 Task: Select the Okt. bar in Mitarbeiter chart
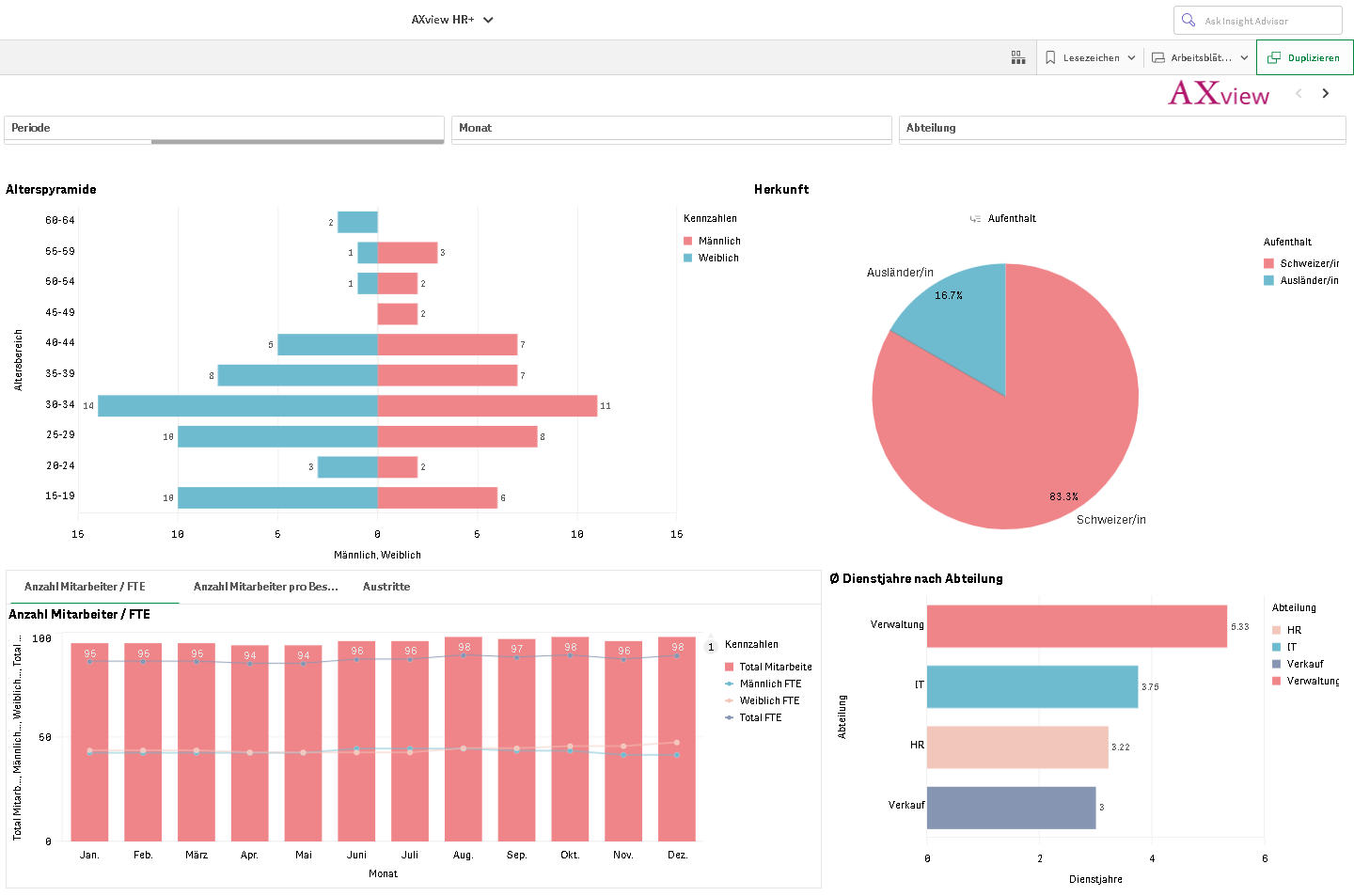(570, 739)
